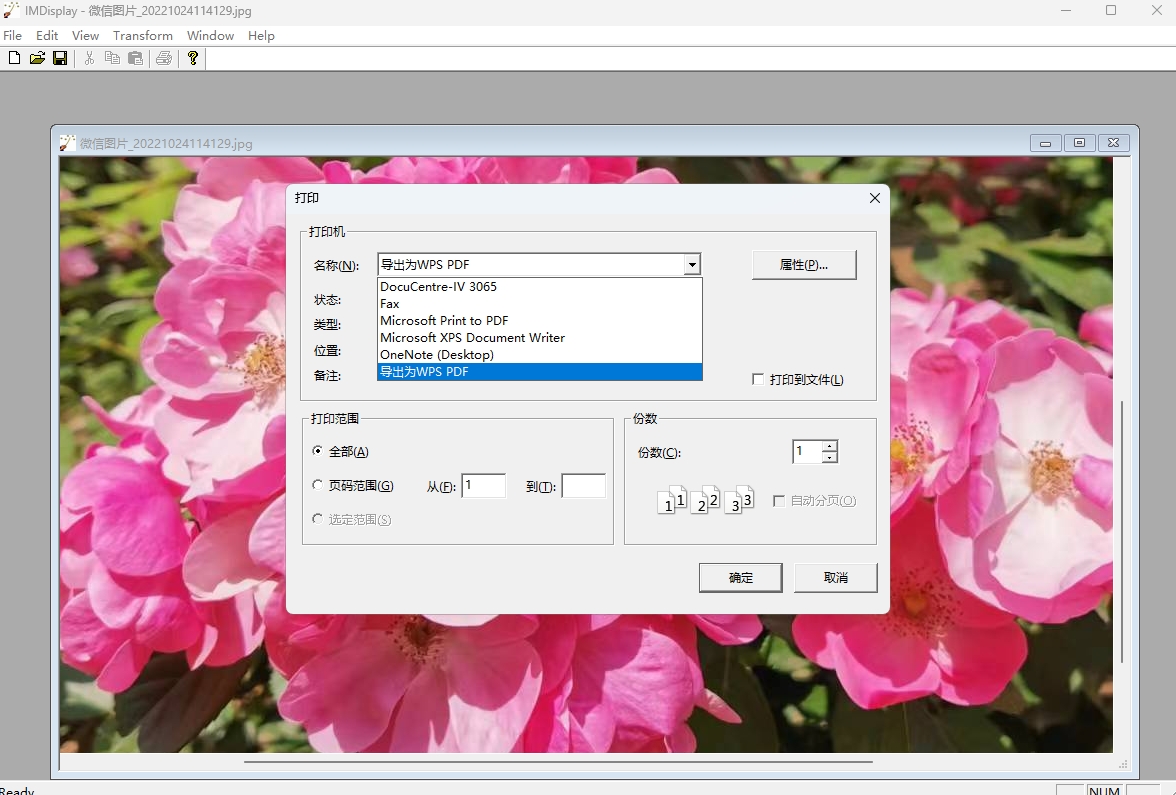This screenshot has height=795, width=1176.
Task: Save the image with the floppy disk icon
Action: click(x=60, y=58)
